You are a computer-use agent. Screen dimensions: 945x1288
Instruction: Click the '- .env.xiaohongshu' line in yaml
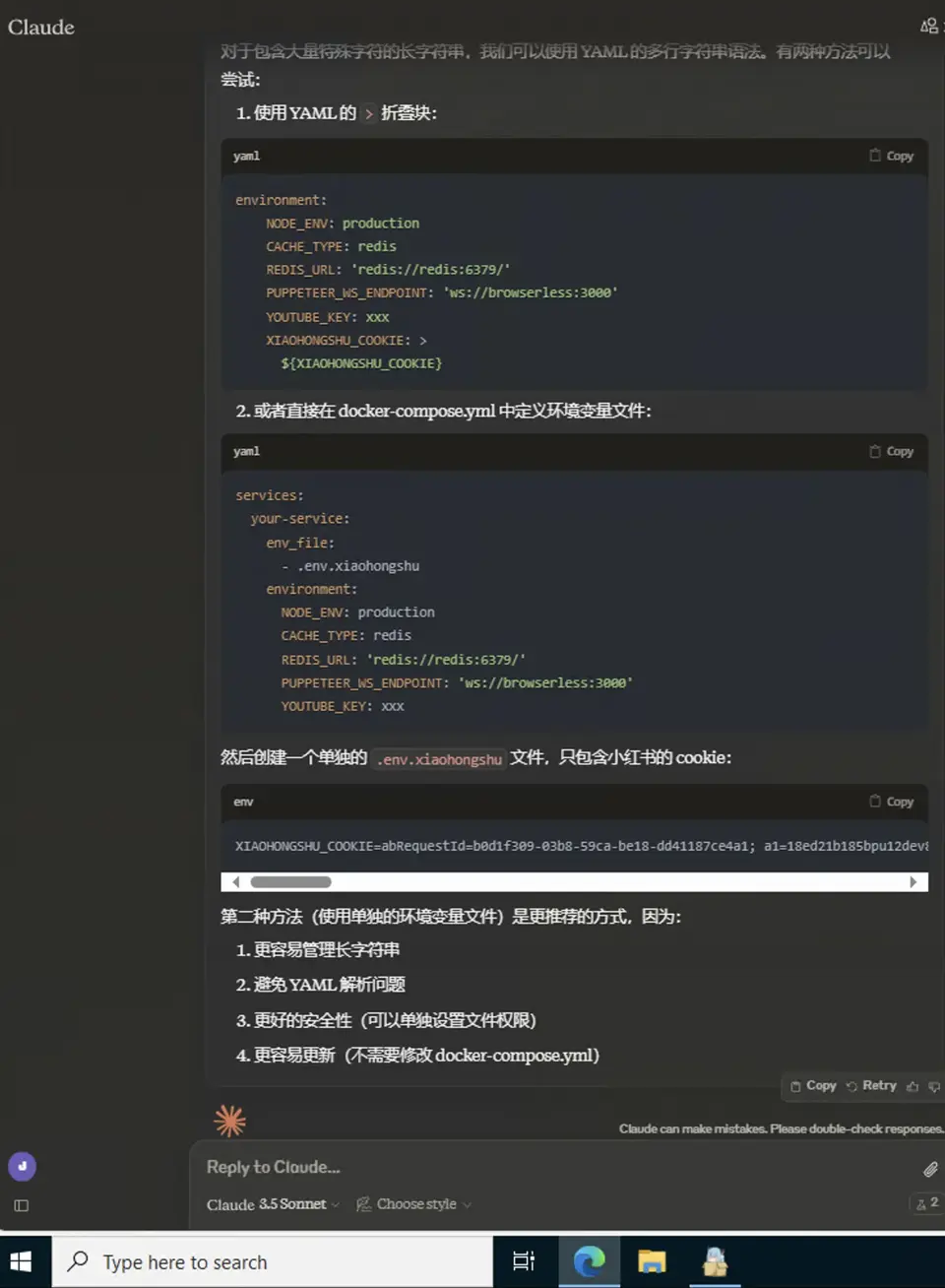(350, 566)
